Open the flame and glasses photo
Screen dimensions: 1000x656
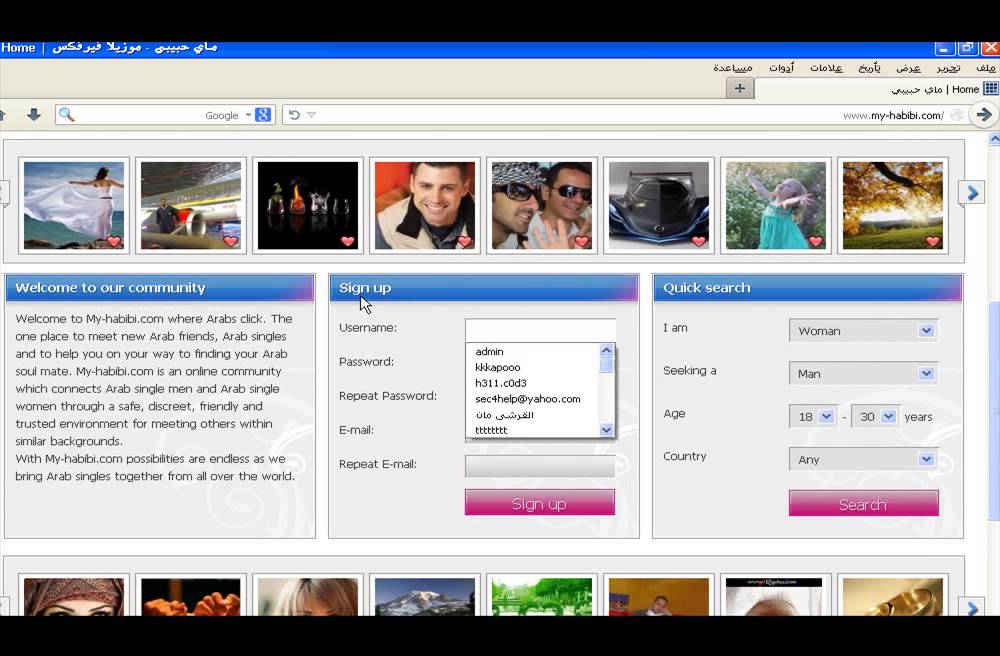pos(308,205)
